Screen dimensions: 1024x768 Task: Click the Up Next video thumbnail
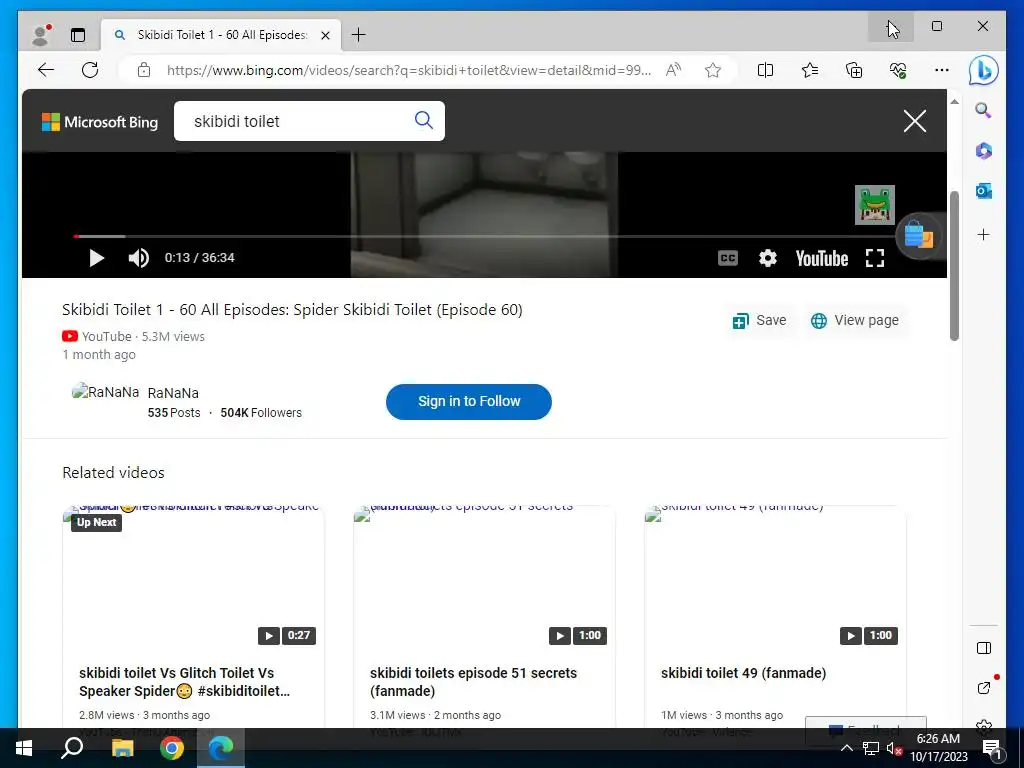193,578
